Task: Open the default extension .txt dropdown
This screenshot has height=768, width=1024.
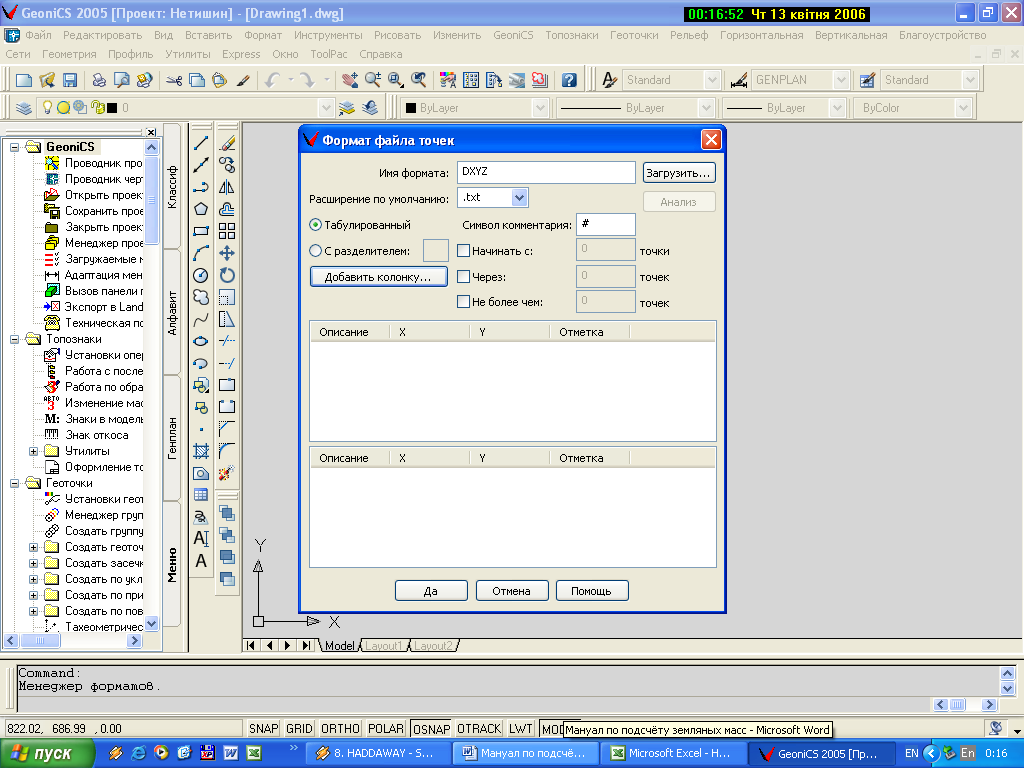Action: coord(518,198)
